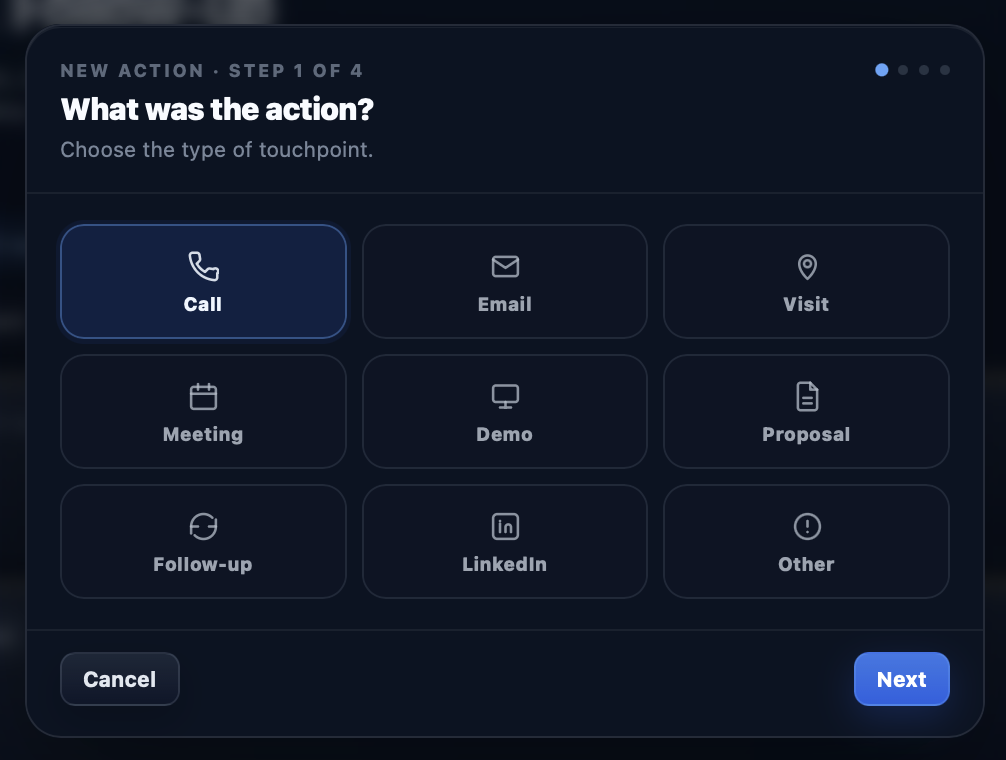
Task: Click the envelope icon for Email
Action: (504, 267)
